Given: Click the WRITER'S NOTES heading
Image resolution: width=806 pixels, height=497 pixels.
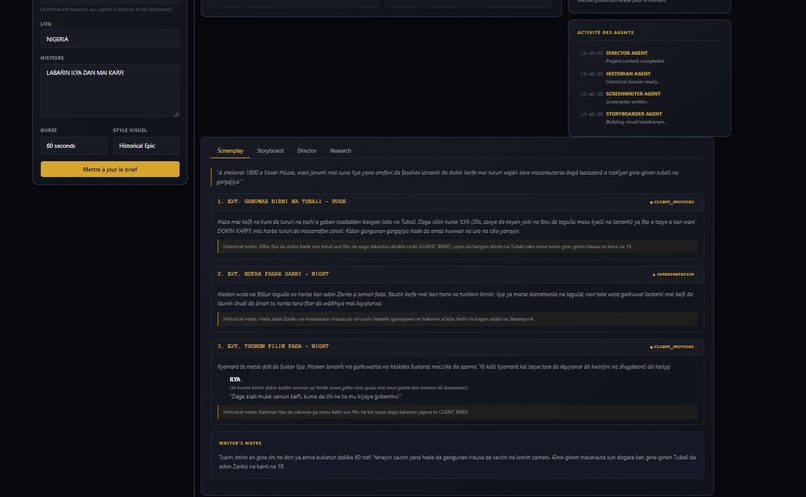Looking at the screenshot, I should [240, 443].
